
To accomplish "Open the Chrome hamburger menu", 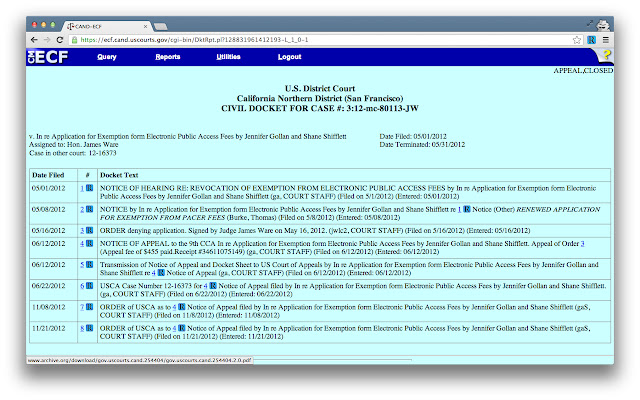I will pos(606,40).
